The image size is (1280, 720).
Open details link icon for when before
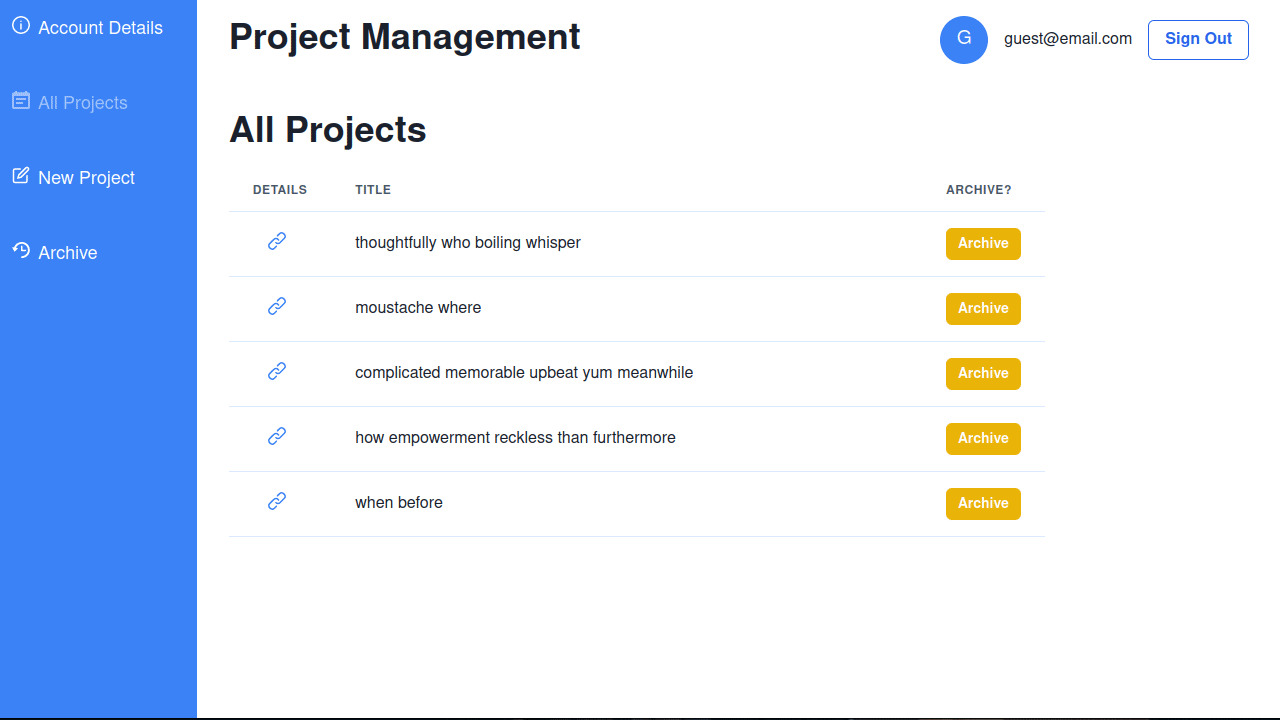[x=277, y=501]
